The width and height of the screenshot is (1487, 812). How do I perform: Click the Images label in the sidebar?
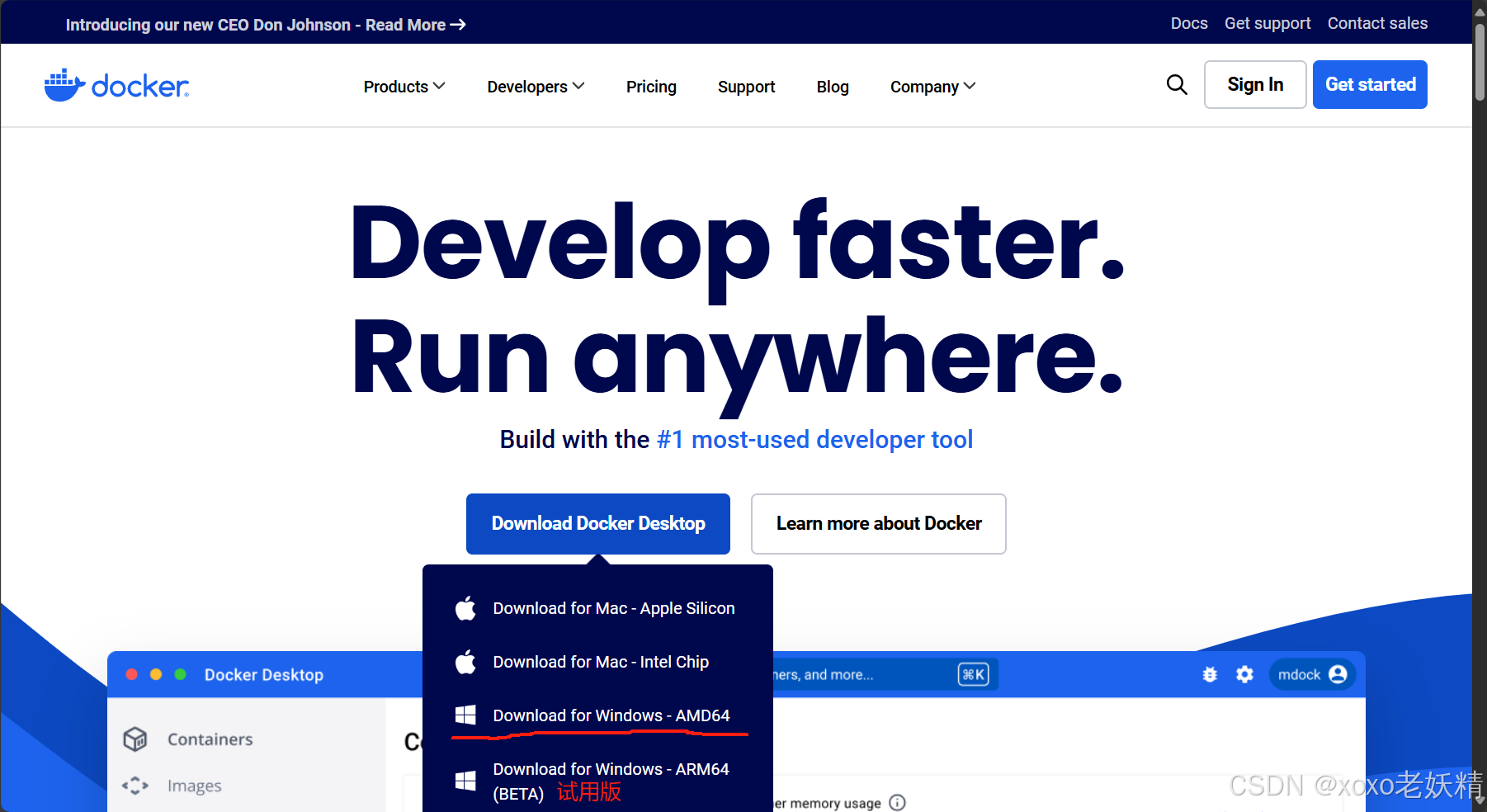(195, 786)
